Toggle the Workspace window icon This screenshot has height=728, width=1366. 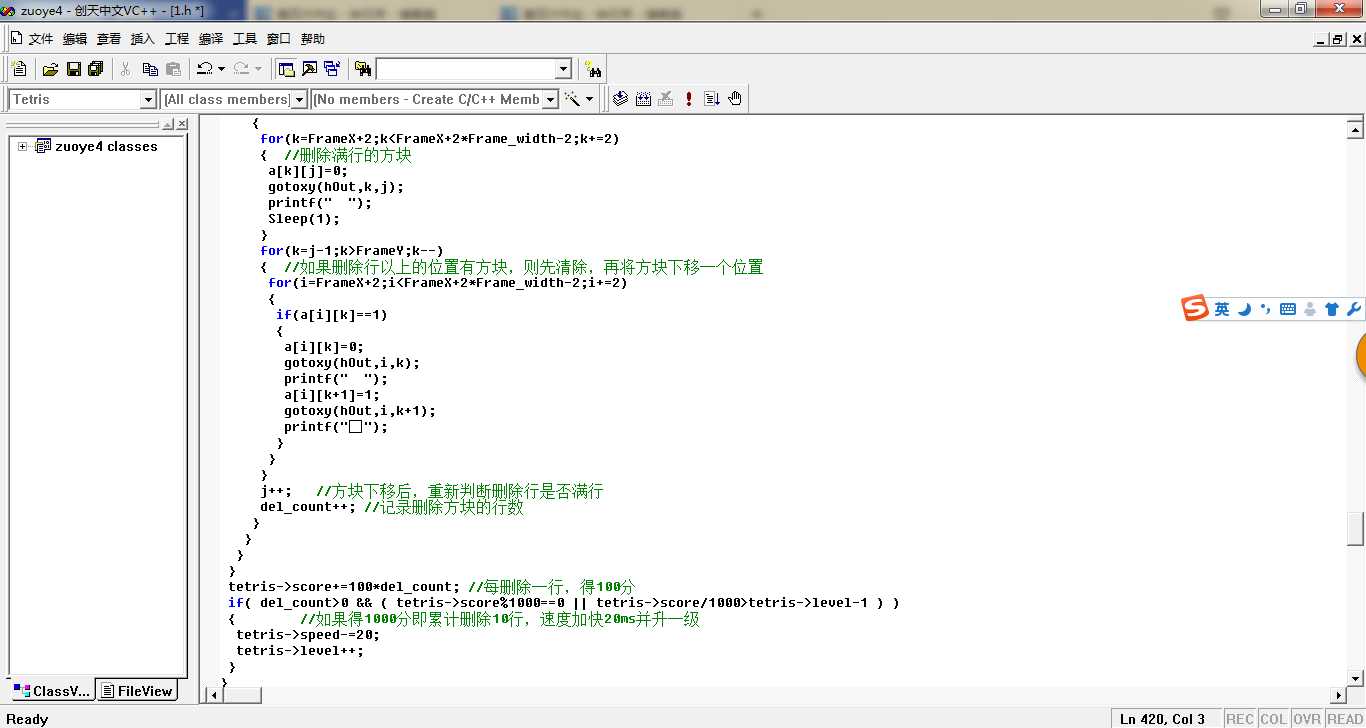pyautogui.click(x=286, y=69)
